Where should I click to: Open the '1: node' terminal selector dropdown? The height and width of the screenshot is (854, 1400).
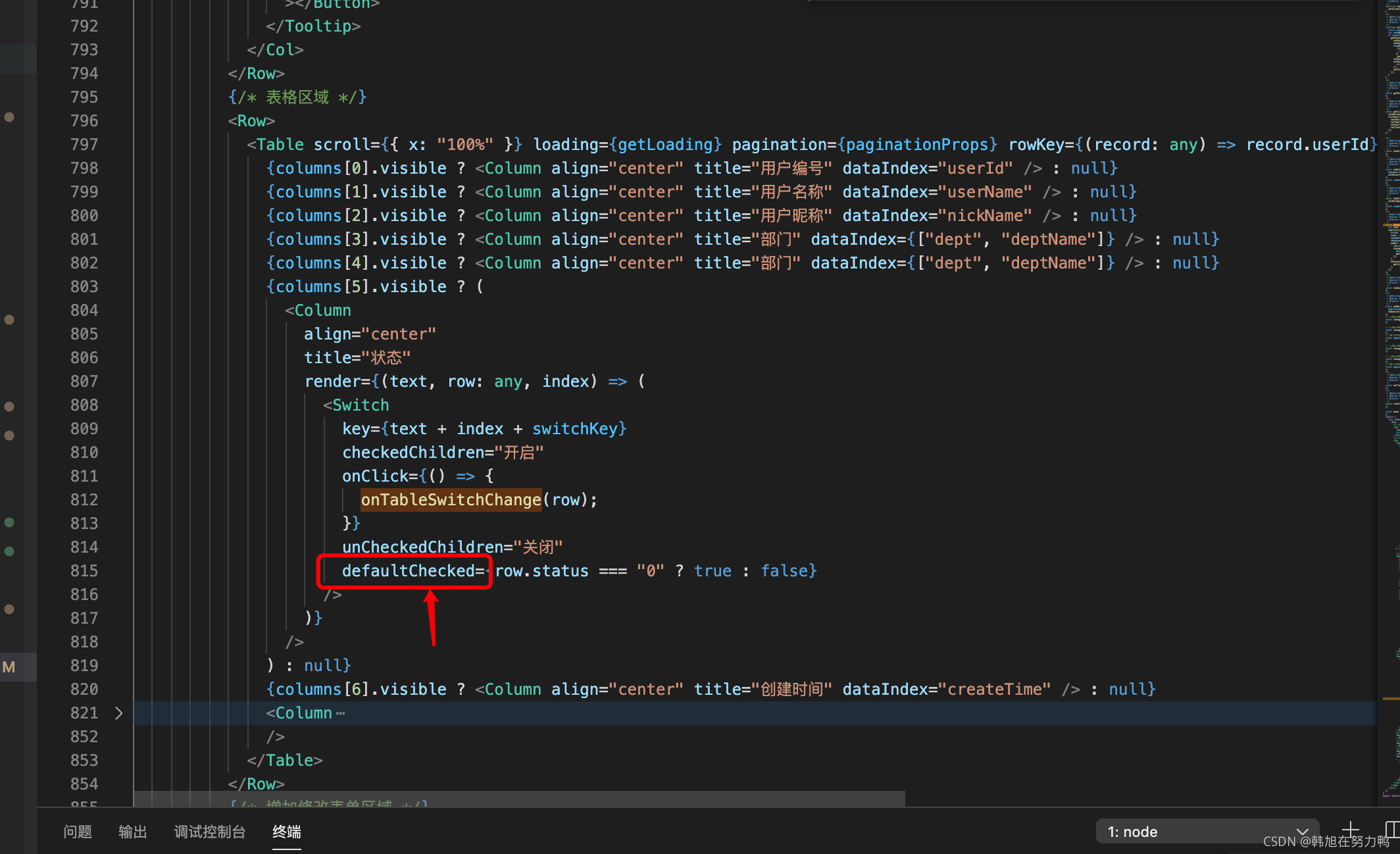tap(1207, 832)
